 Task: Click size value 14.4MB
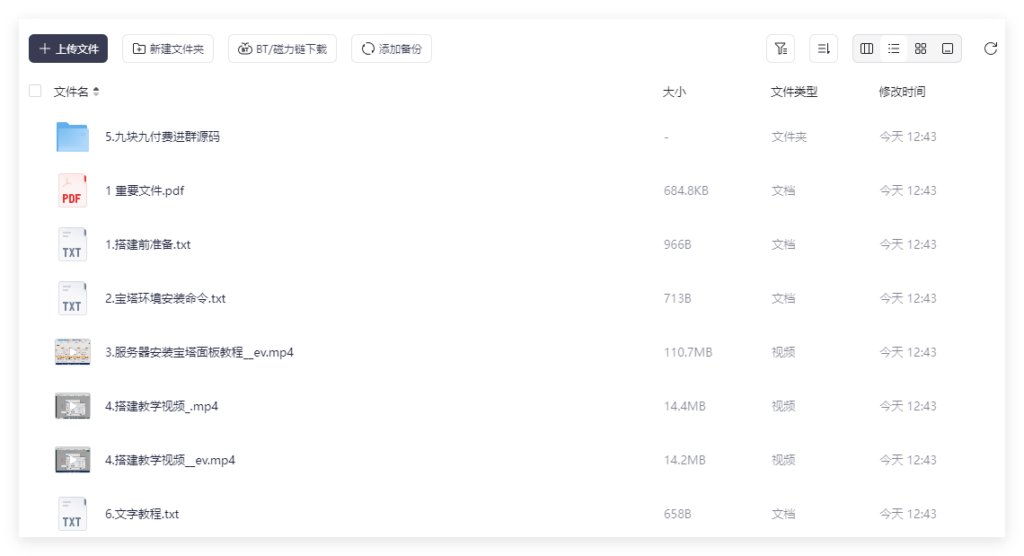click(x=684, y=406)
